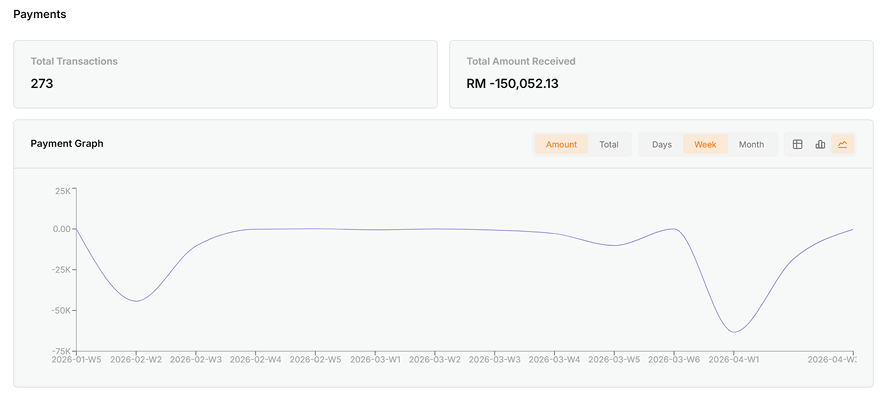
Task: Switch graph to Total
Action: click(x=609, y=144)
